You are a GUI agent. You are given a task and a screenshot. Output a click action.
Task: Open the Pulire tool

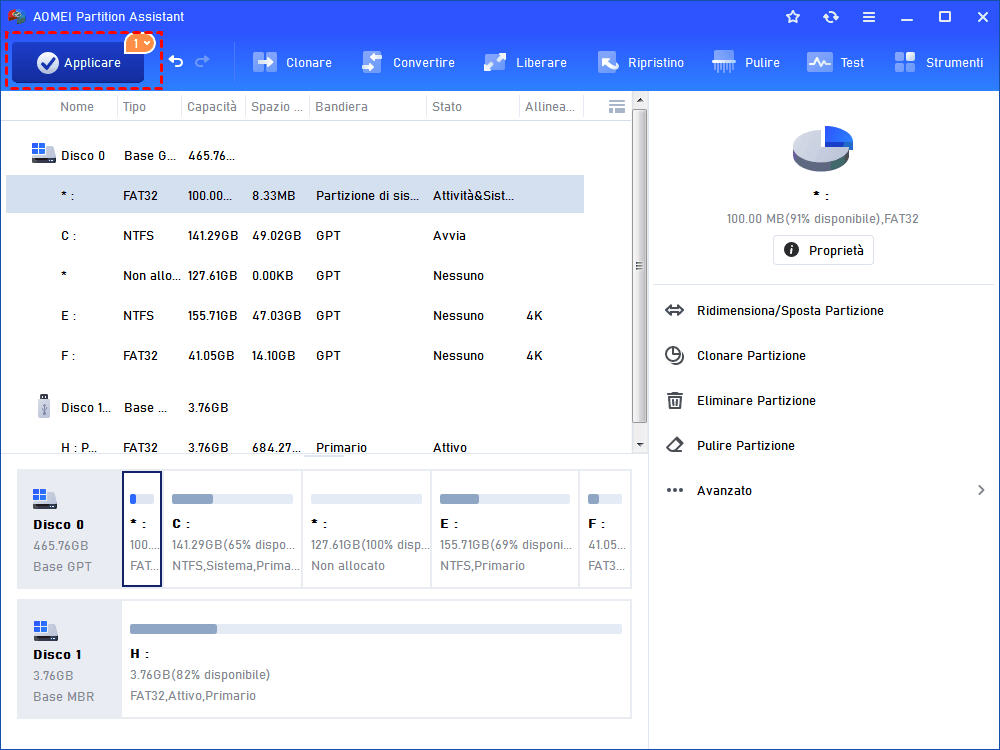(746, 62)
